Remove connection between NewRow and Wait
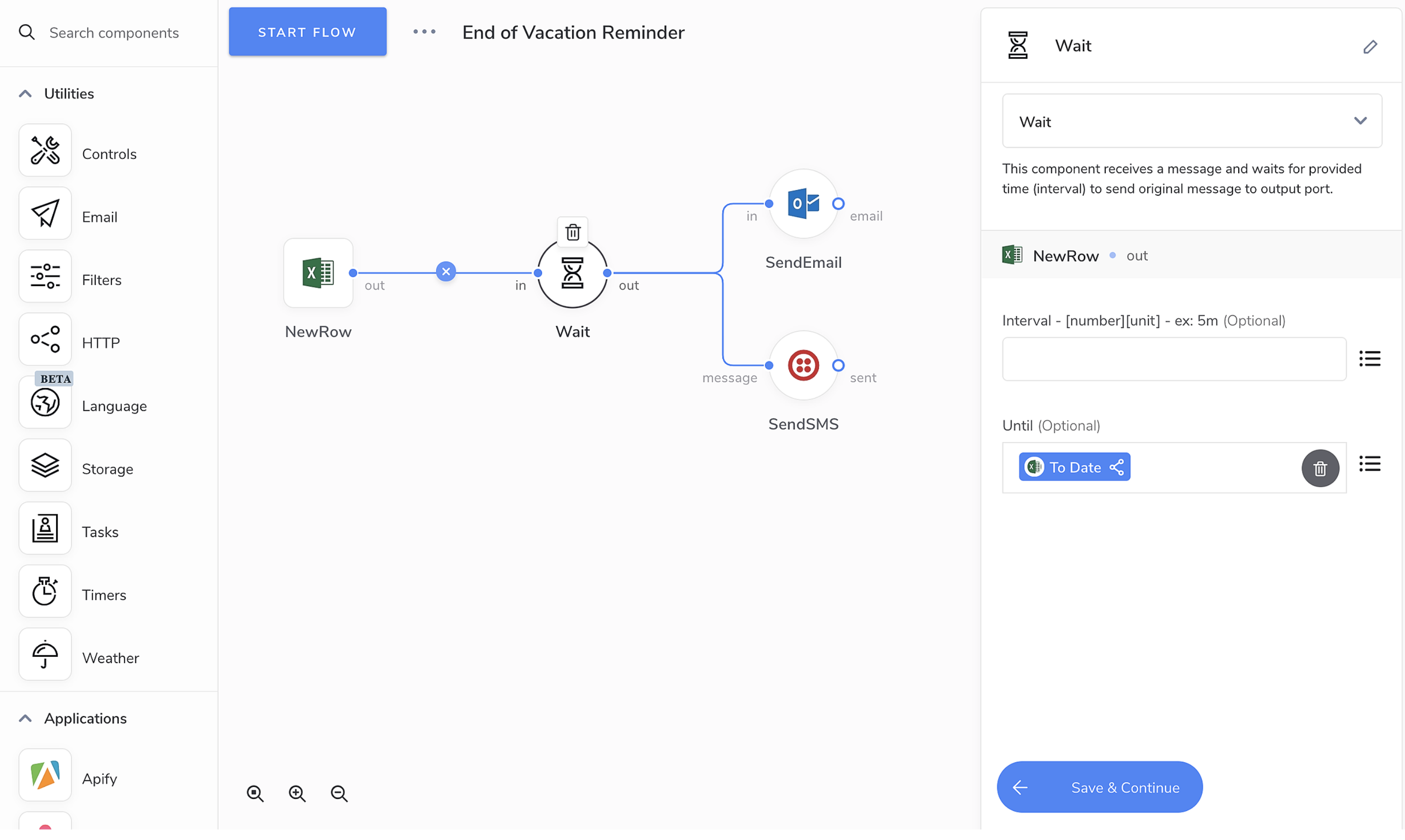The image size is (1405, 840). tap(445, 272)
